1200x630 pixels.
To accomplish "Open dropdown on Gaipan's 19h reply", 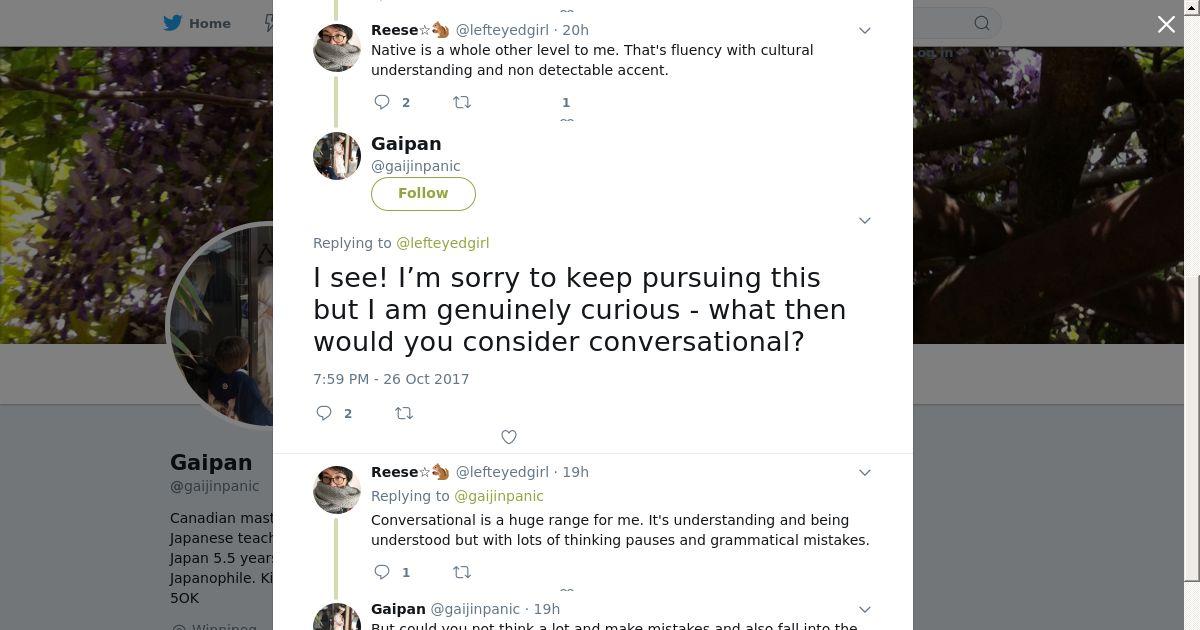I will [x=865, y=610].
